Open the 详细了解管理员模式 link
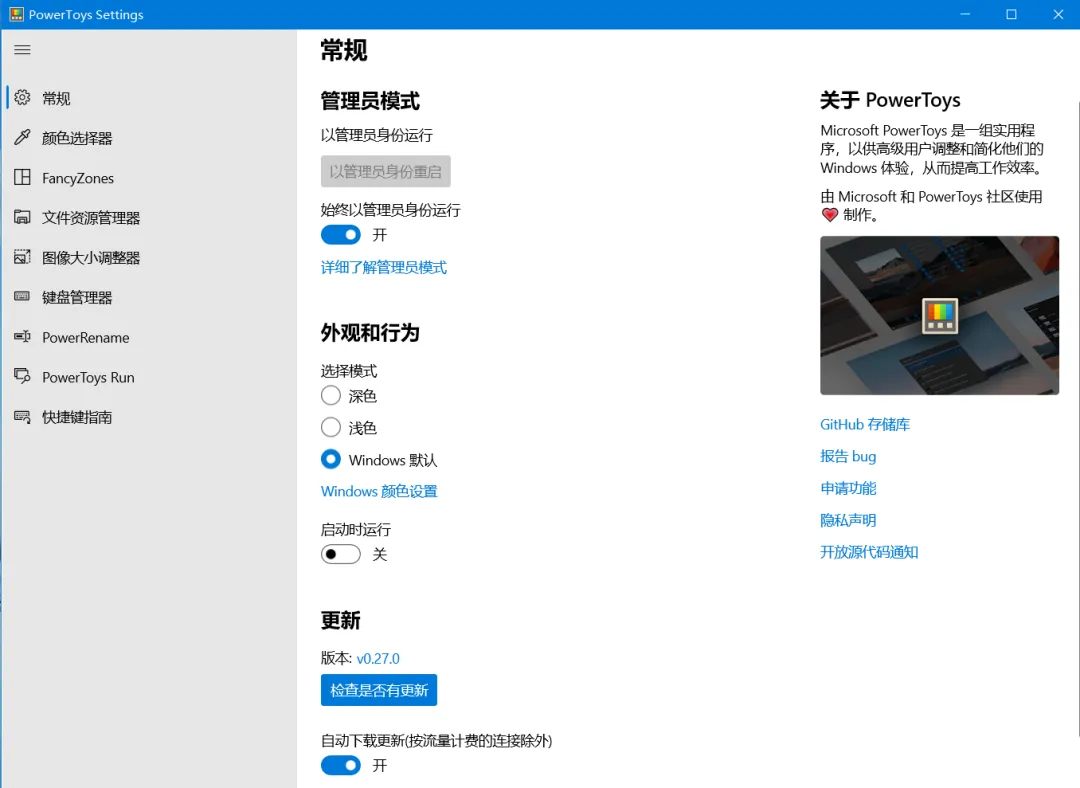This screenshot has width=1080, height=788. (384, 267)
